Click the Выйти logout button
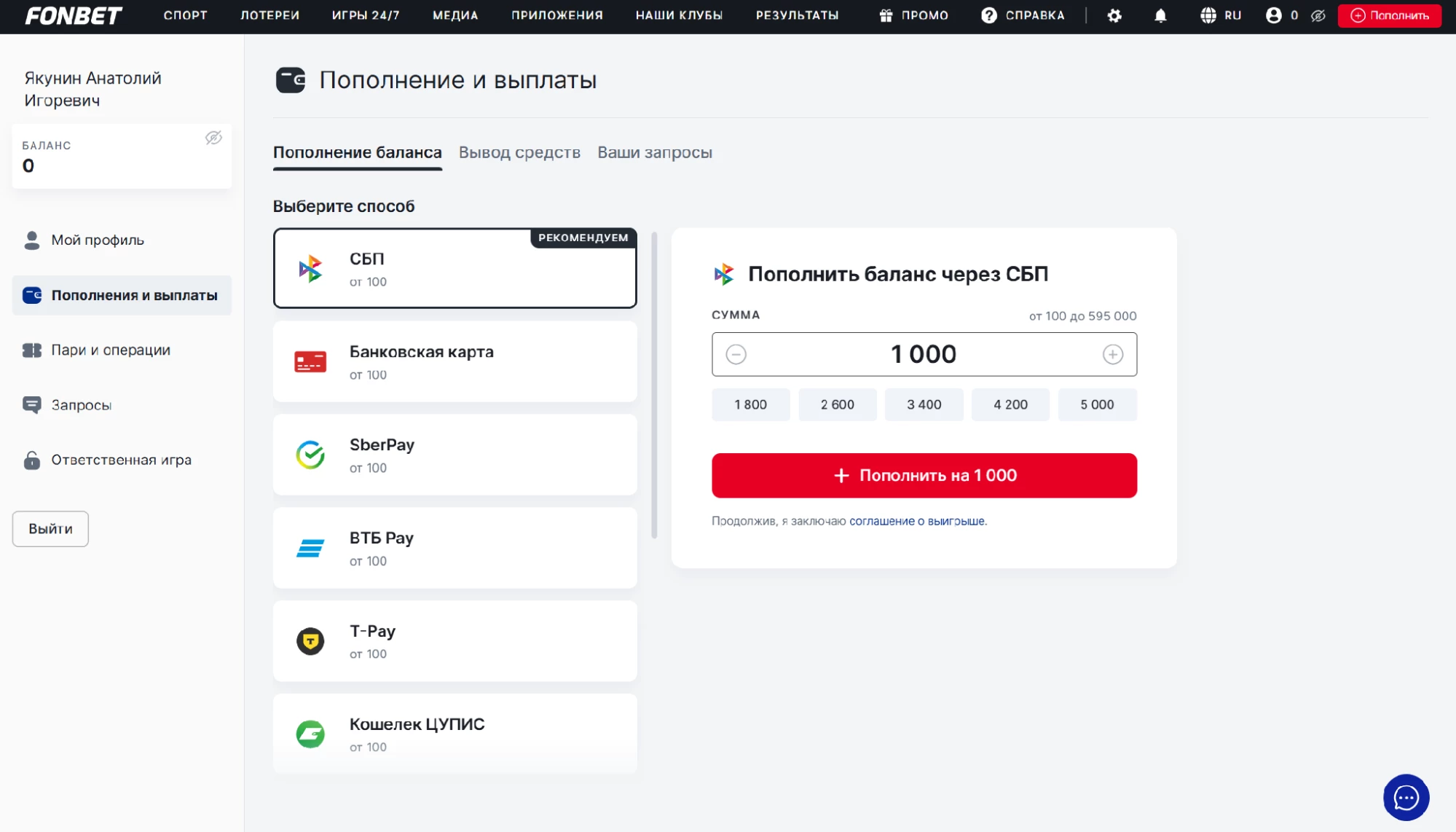Image resolution: width=1456 pixels, height=832 pixels. tap(50, 529)
